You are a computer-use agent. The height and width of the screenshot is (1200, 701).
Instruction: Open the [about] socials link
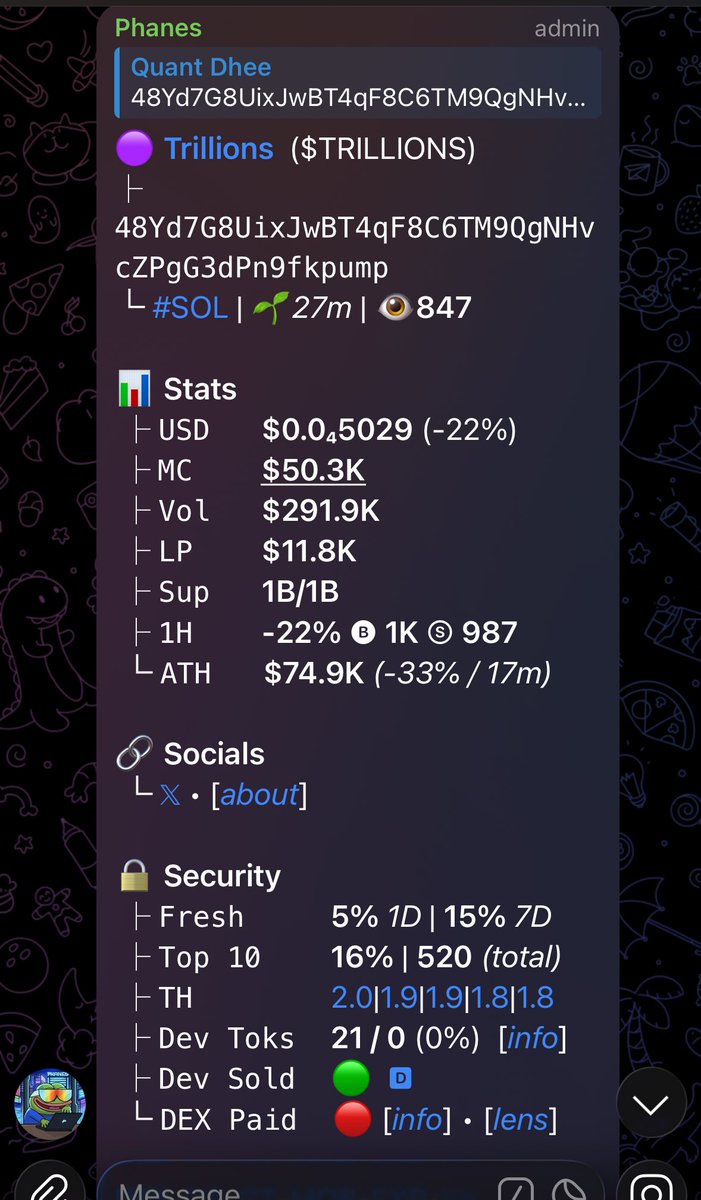click(259, 795)
